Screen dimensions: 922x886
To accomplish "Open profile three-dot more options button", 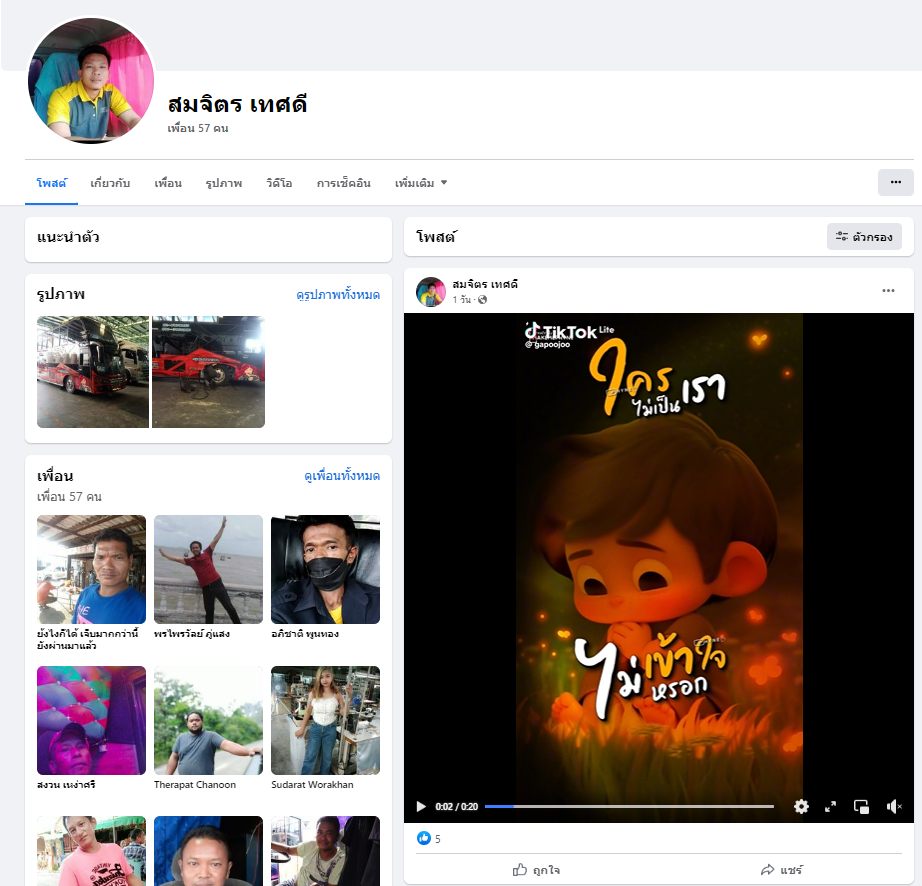I will [x=895, y=182].
